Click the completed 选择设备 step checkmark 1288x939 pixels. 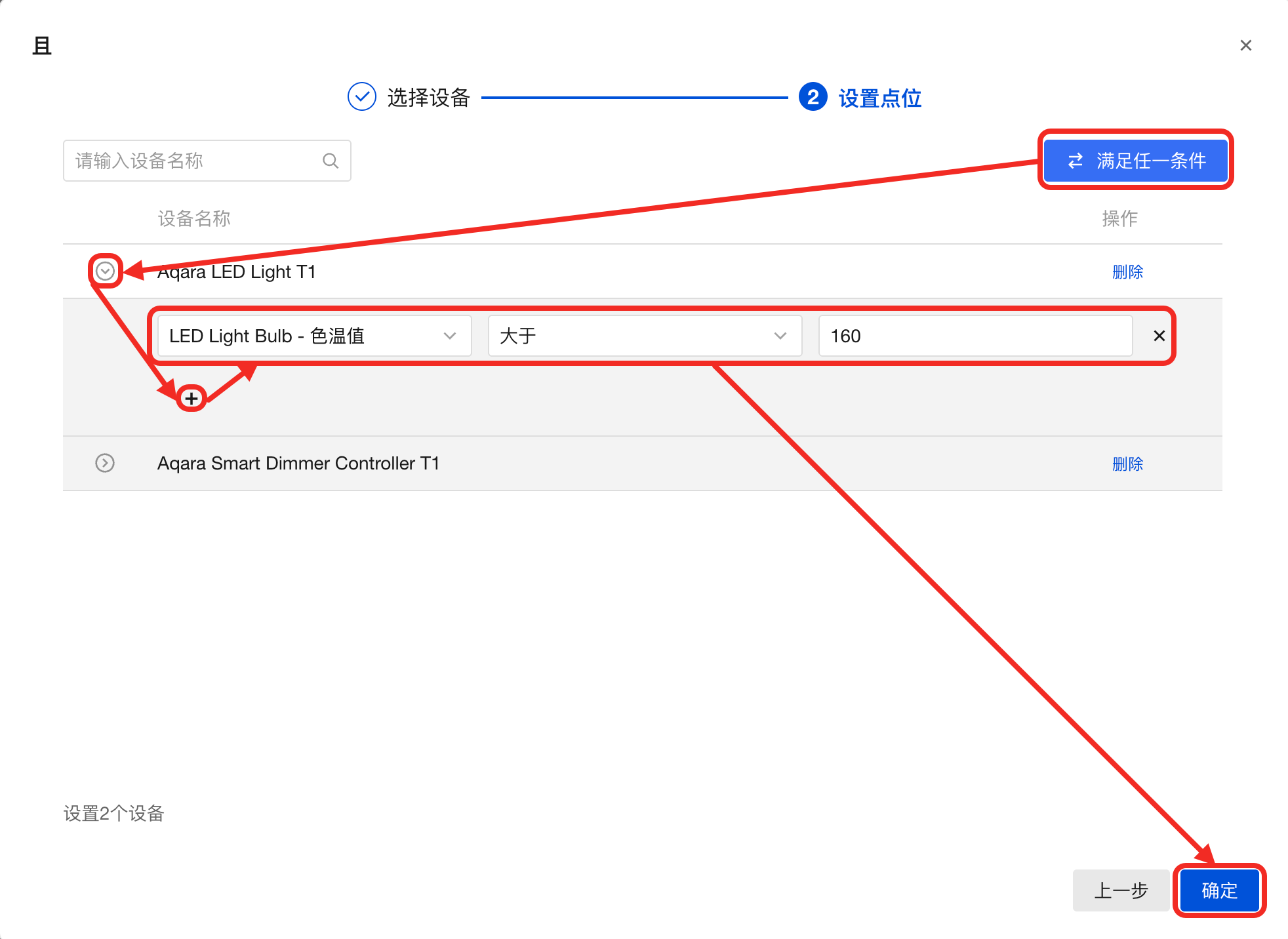point(361,97)
